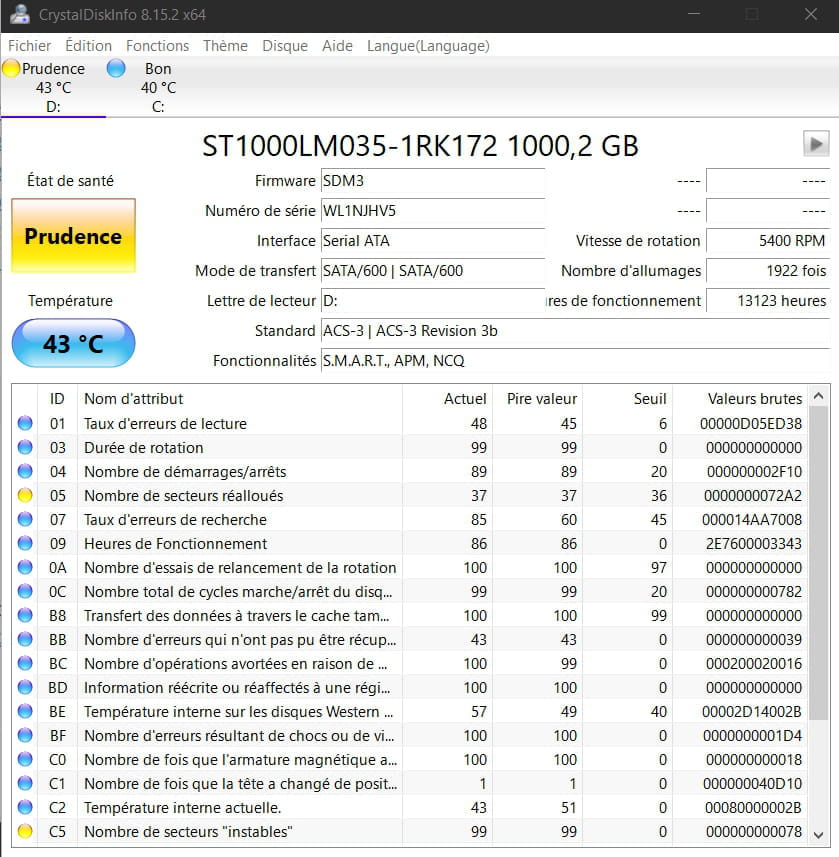
Task: Click status orb for C2 Température interne actuelle
Action: coord(25,807)
